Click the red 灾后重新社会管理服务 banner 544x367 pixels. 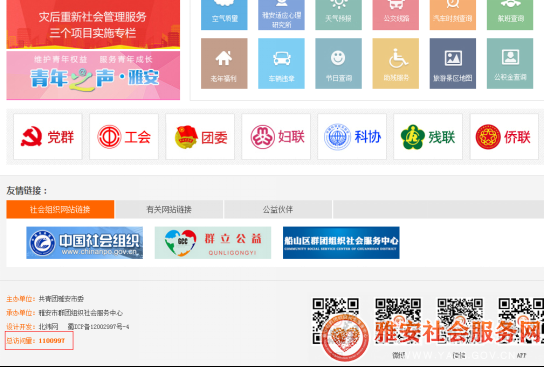click(x=93, y=24)
